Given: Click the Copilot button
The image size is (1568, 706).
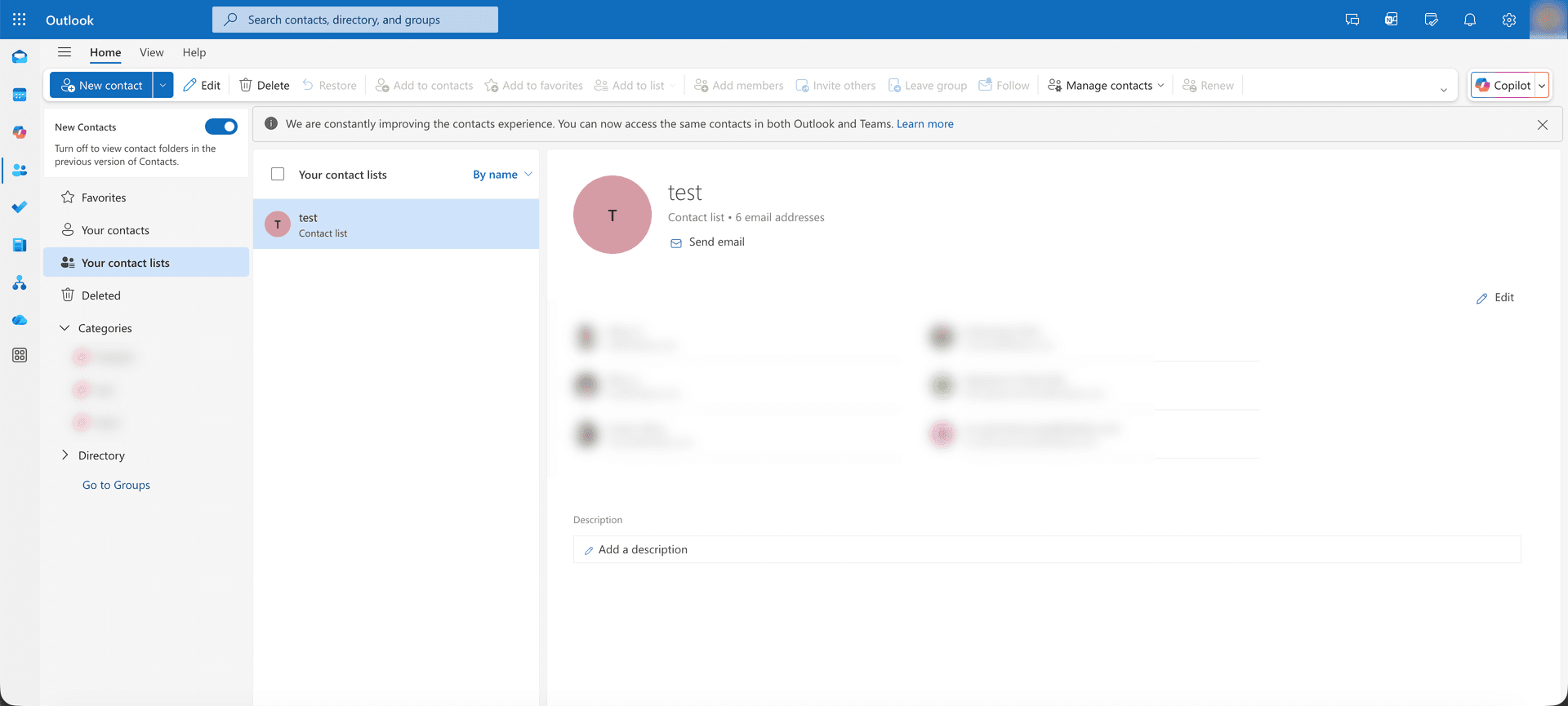Looking at the screenshot, I should pos(1503,85).
